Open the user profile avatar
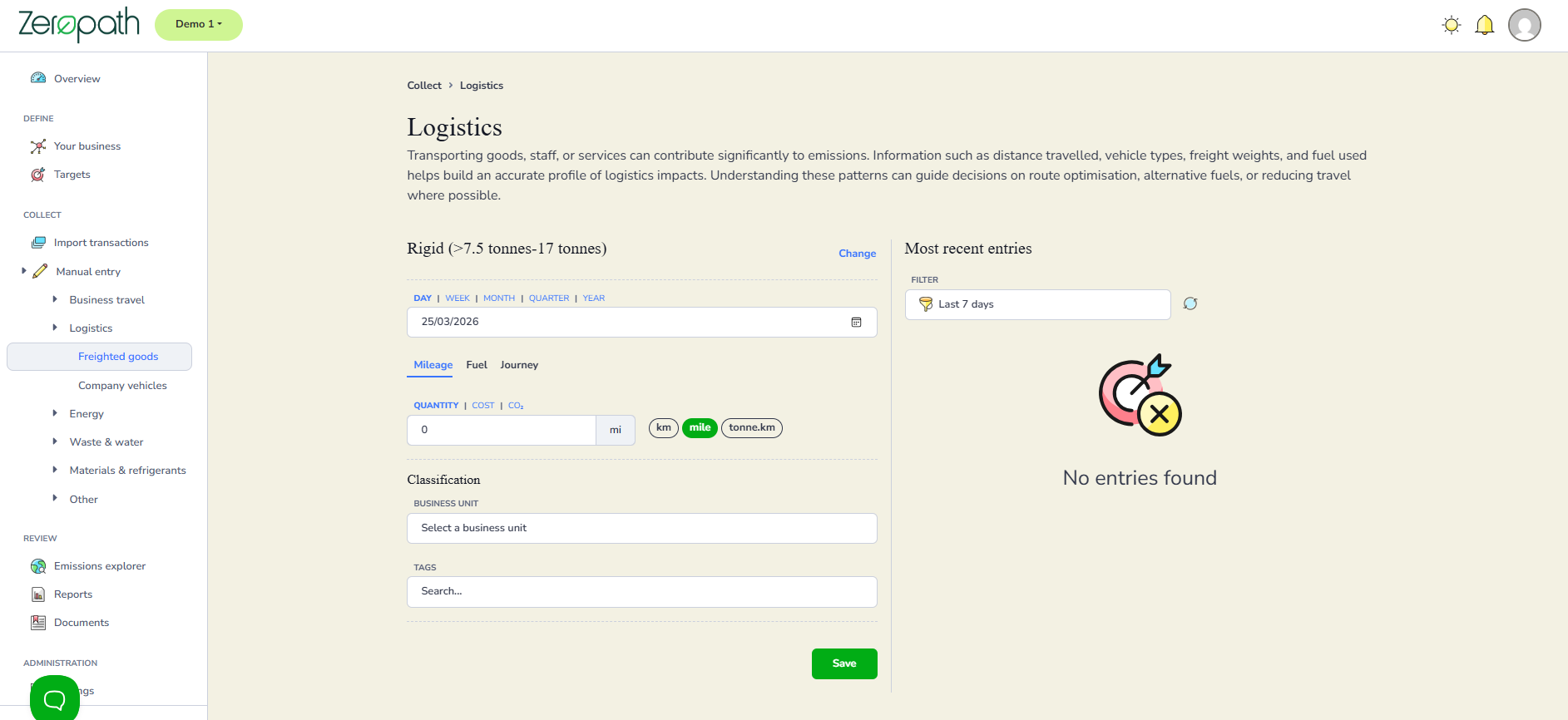 [1525, 25]
